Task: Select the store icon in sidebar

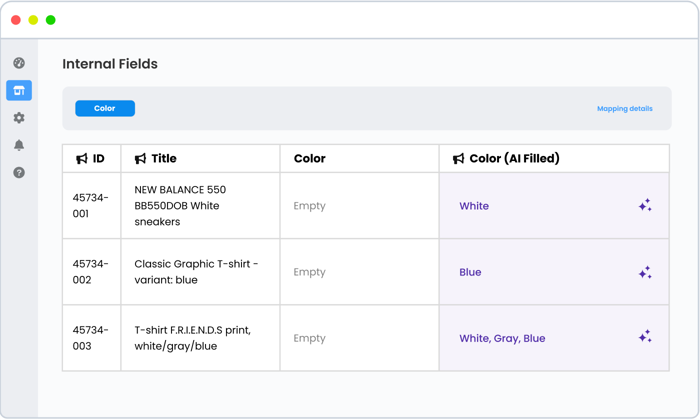Action: (x=19, y=91)
